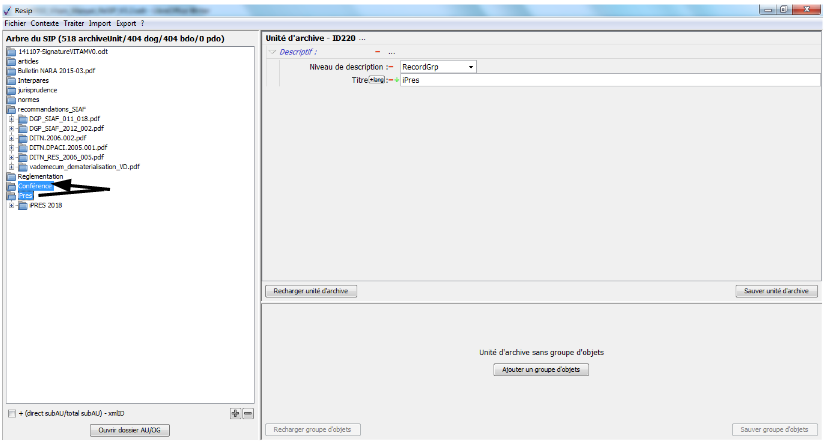The height and width of the screenshot is (441, 824).
Task: Click the red minus icon next to Descriptif
Action: tap(377, 52)
